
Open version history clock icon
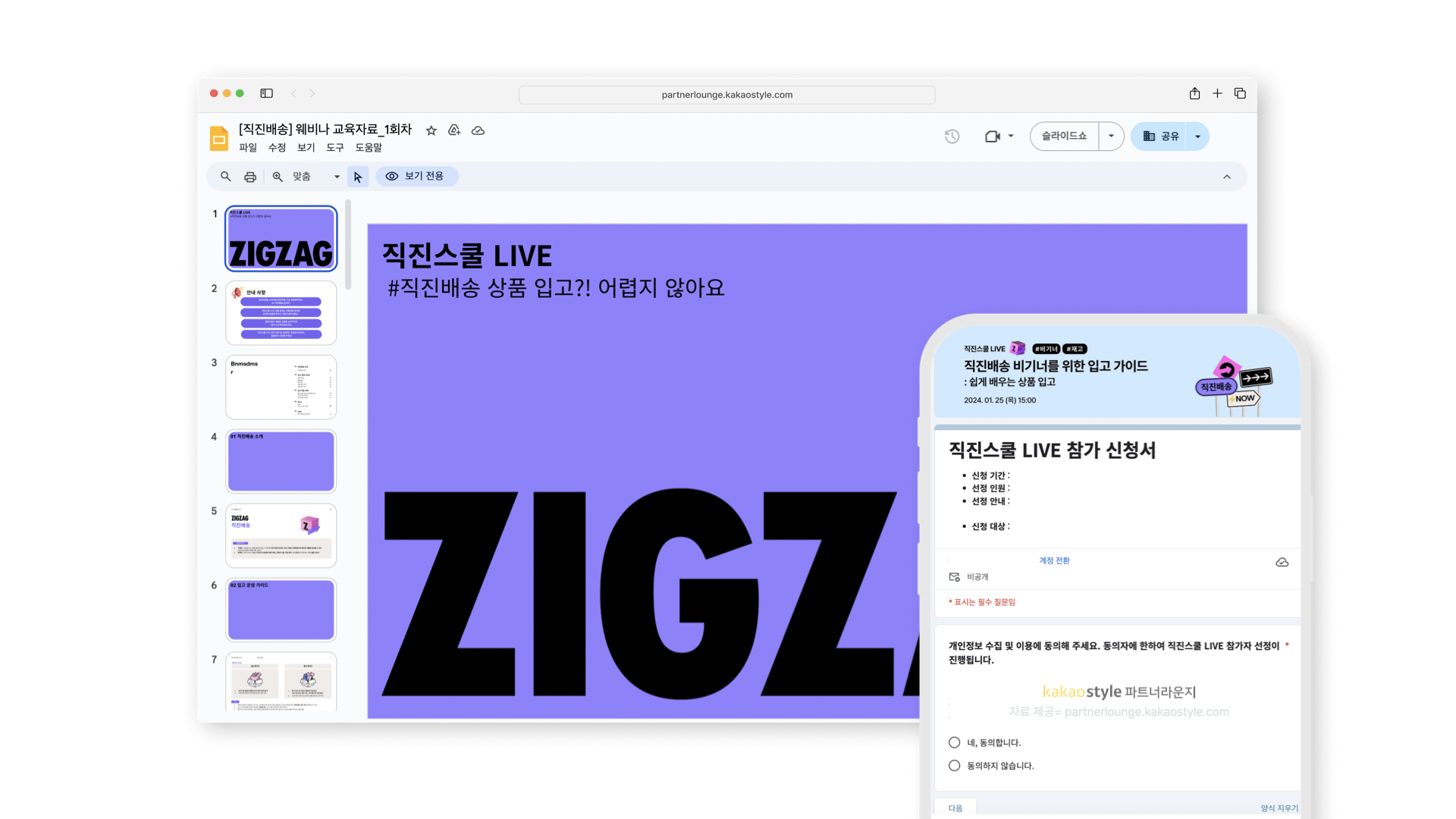952,136
